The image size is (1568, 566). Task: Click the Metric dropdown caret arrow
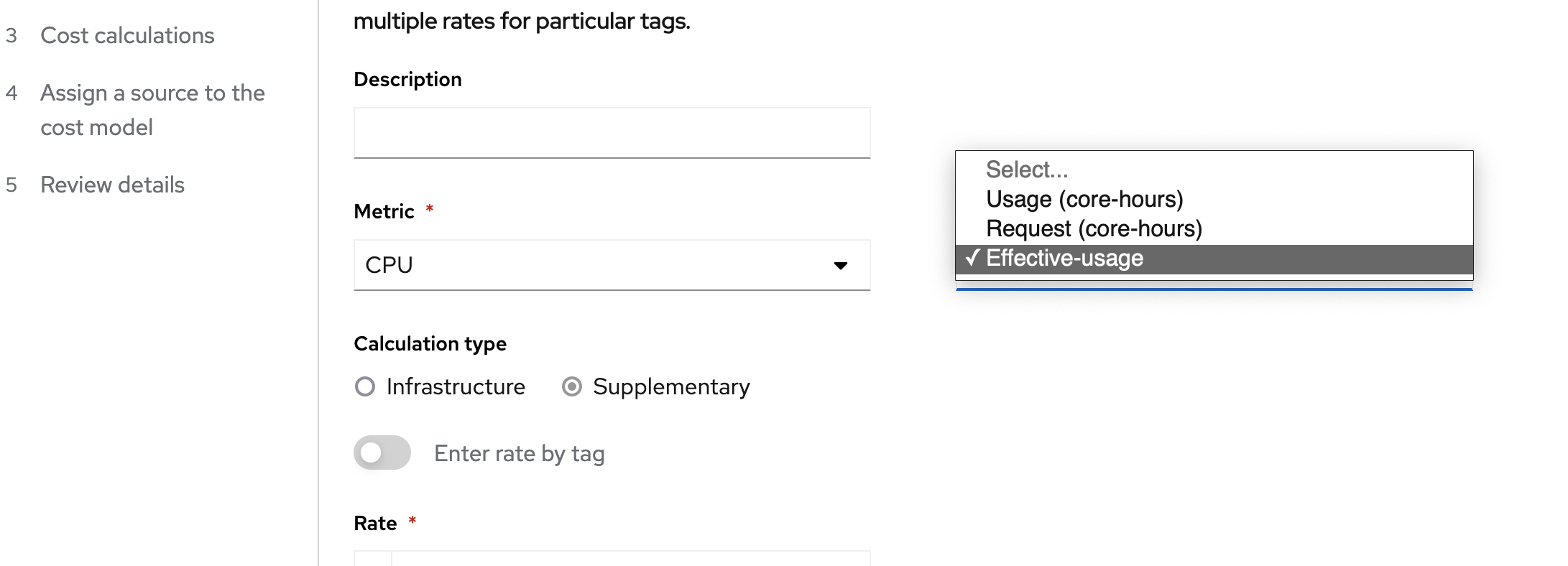click(x=840, y=266)
